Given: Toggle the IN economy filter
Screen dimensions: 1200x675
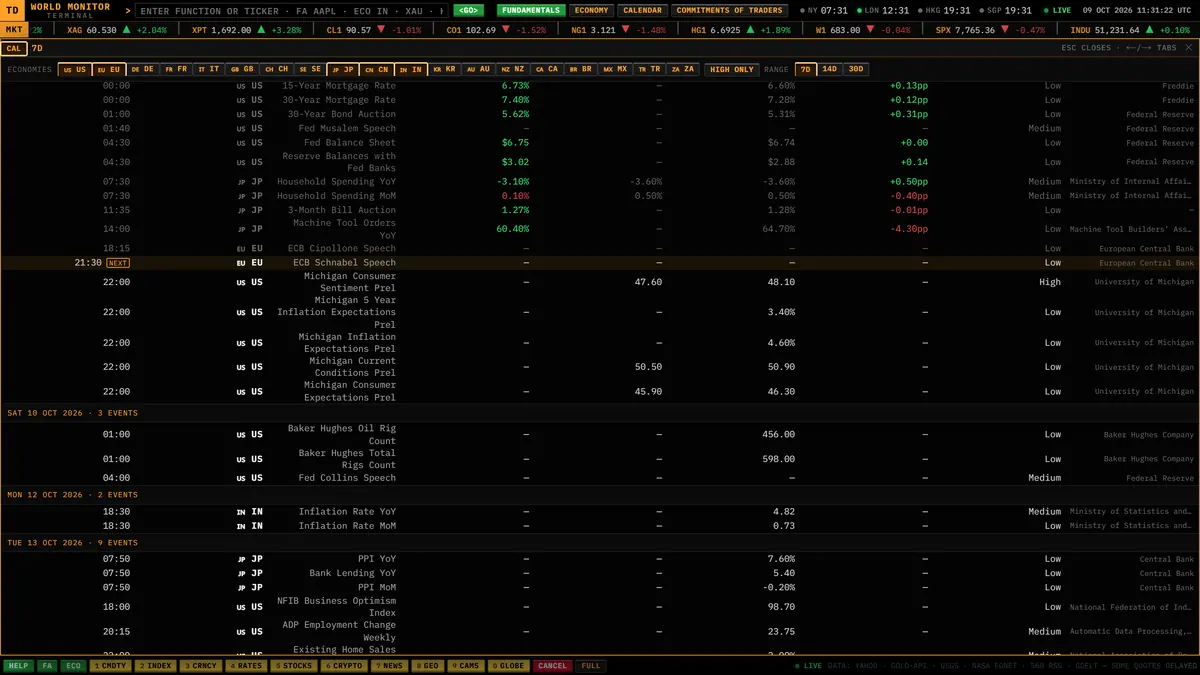Looking at the screenshot, I should tap(411, 70).
